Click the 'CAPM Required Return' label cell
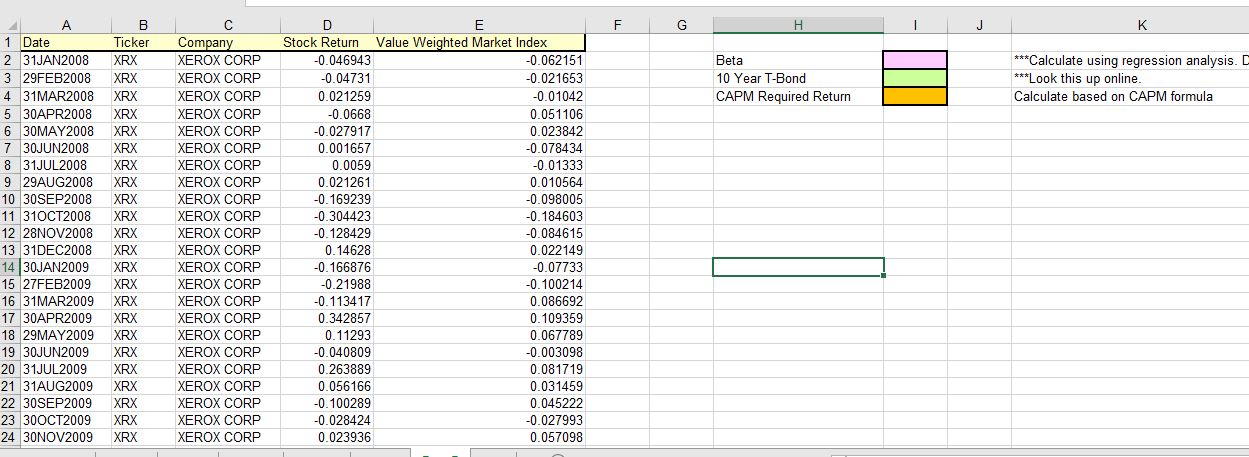 pyautogui.click(x=798, y=96)
